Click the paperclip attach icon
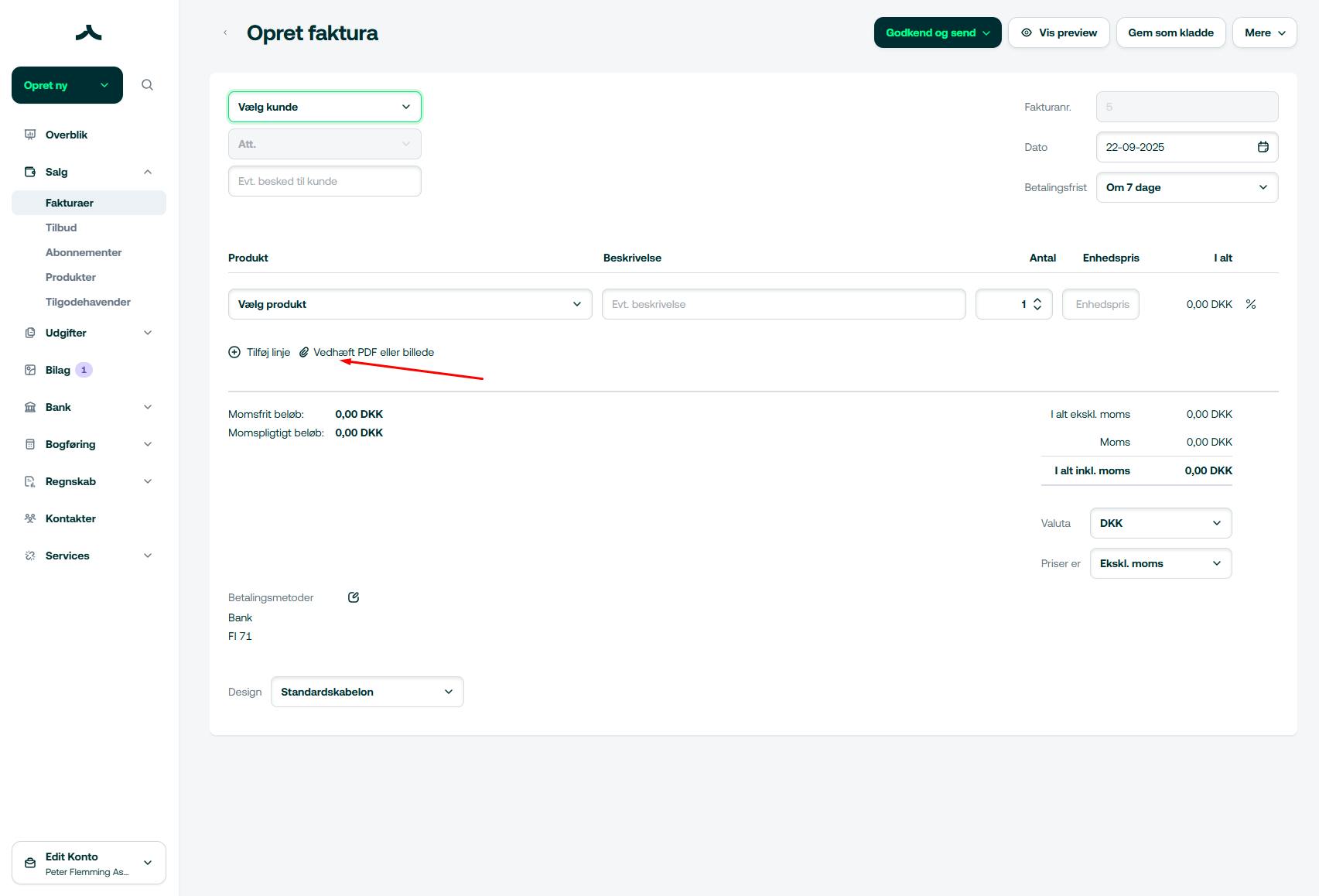This screenshot has height=896, width=1319. tap(304, 352)
